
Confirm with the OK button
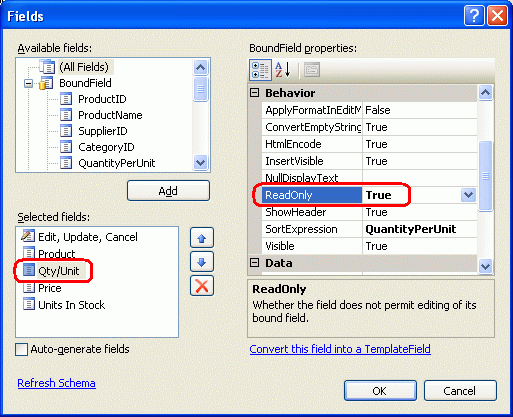point(380,391)
